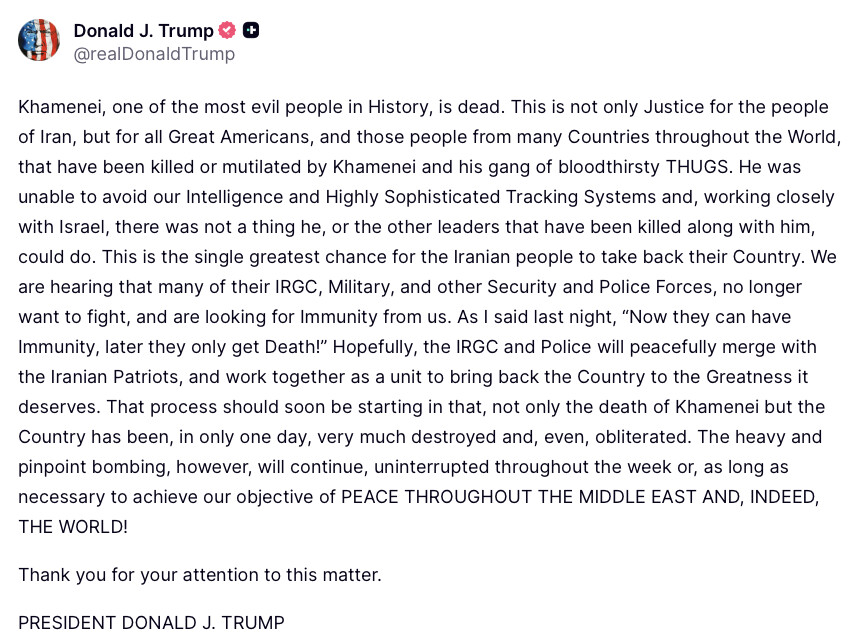Click the Donald J. Trump display name

144,30
